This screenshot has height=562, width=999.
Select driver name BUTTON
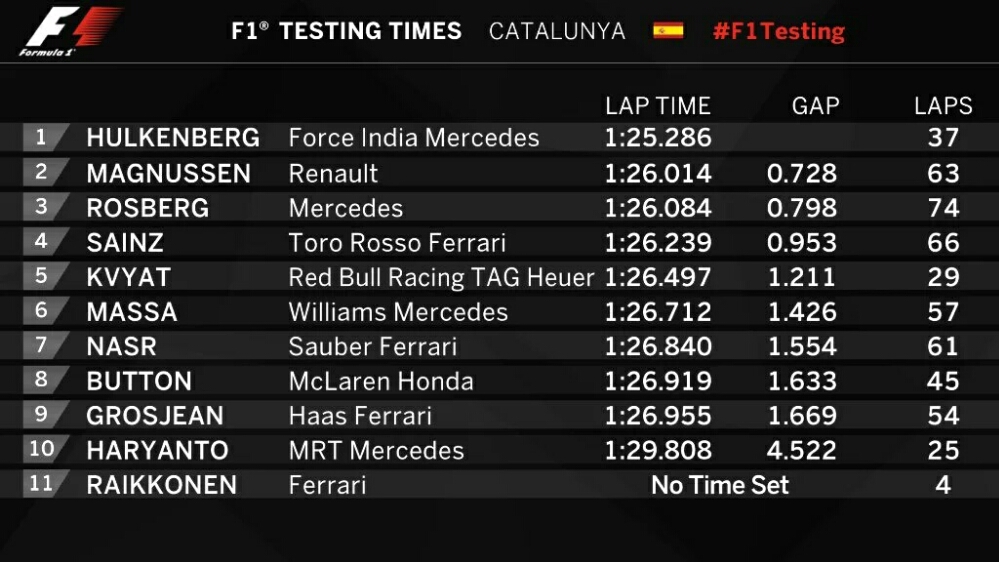click(x=139, y=381)
